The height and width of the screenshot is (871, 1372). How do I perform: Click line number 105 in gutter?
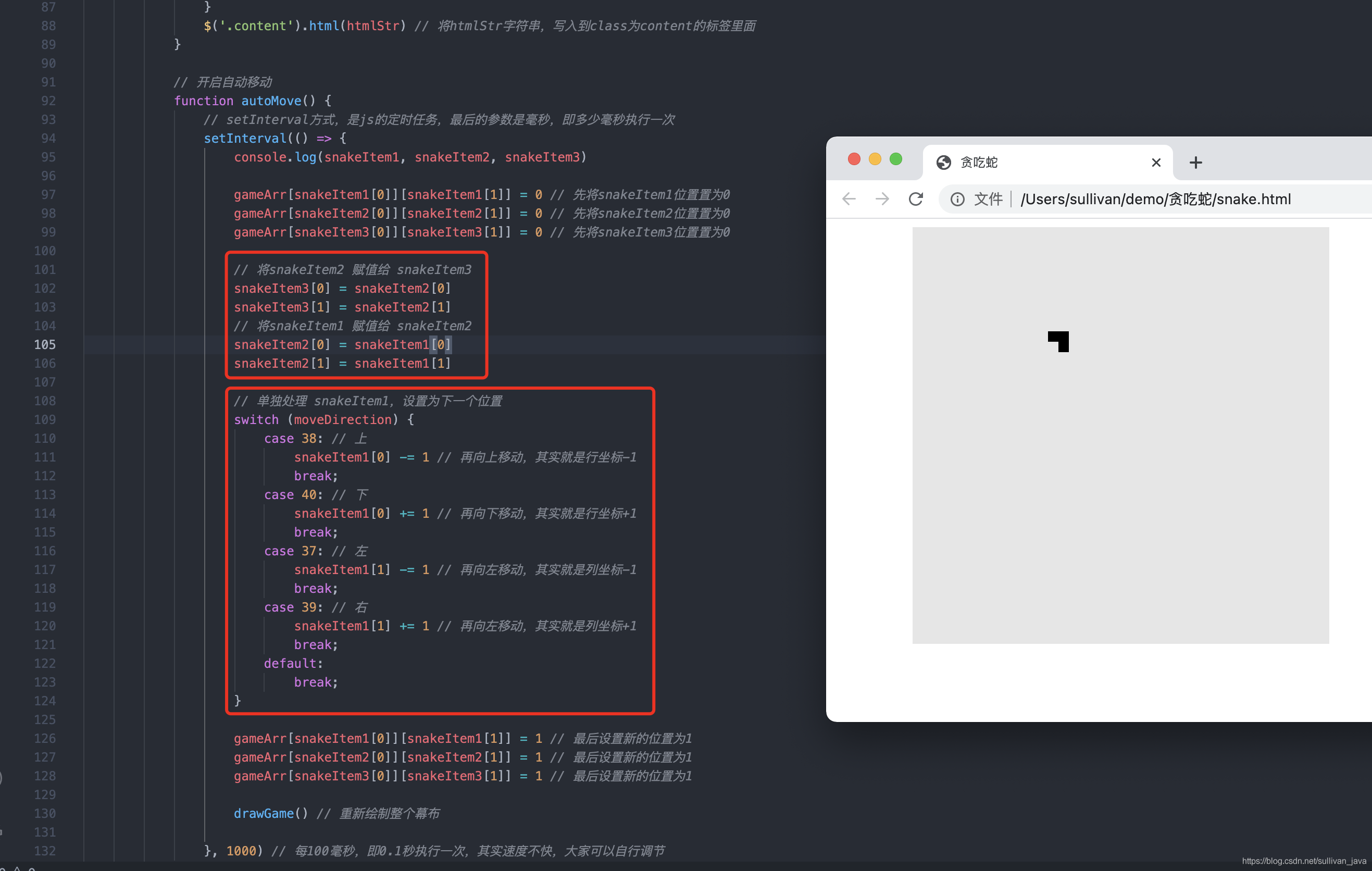[44, 345]
